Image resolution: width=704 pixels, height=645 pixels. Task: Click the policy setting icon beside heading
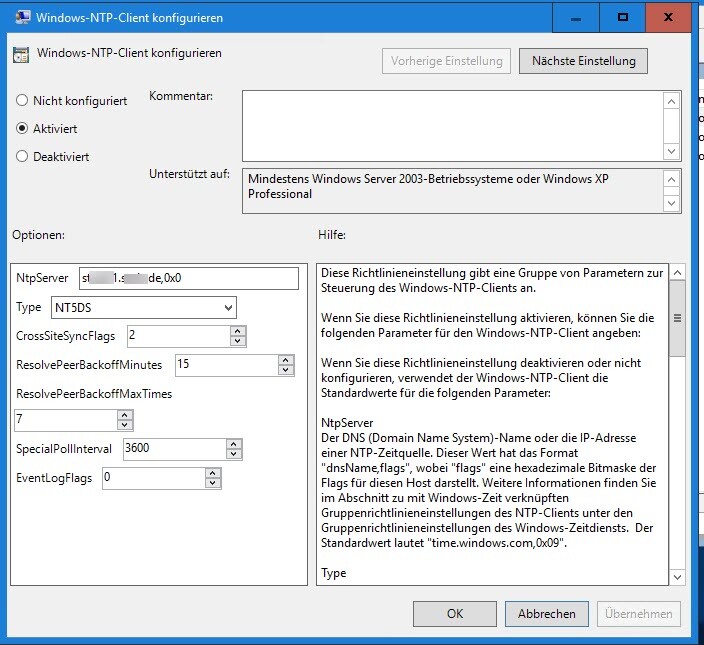point(21,54)
